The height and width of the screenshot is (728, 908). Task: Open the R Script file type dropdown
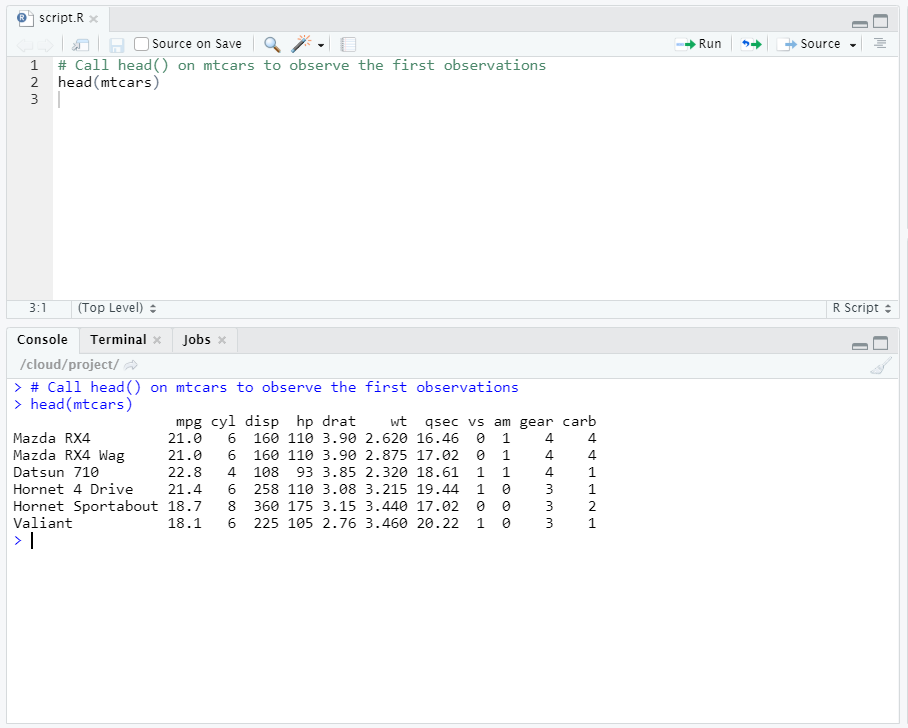click(x=862, y=308)
